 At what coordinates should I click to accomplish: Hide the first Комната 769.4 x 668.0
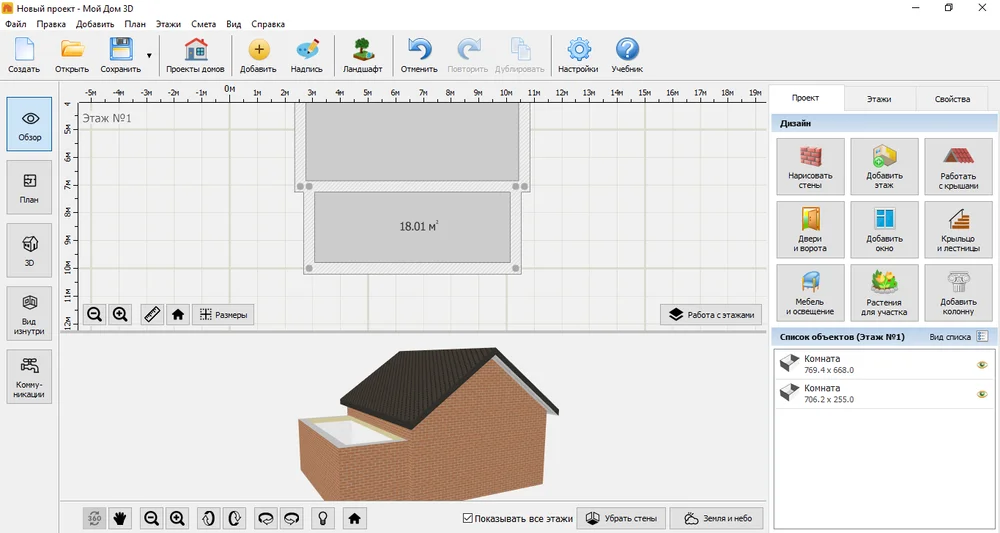tap(982, 365)
